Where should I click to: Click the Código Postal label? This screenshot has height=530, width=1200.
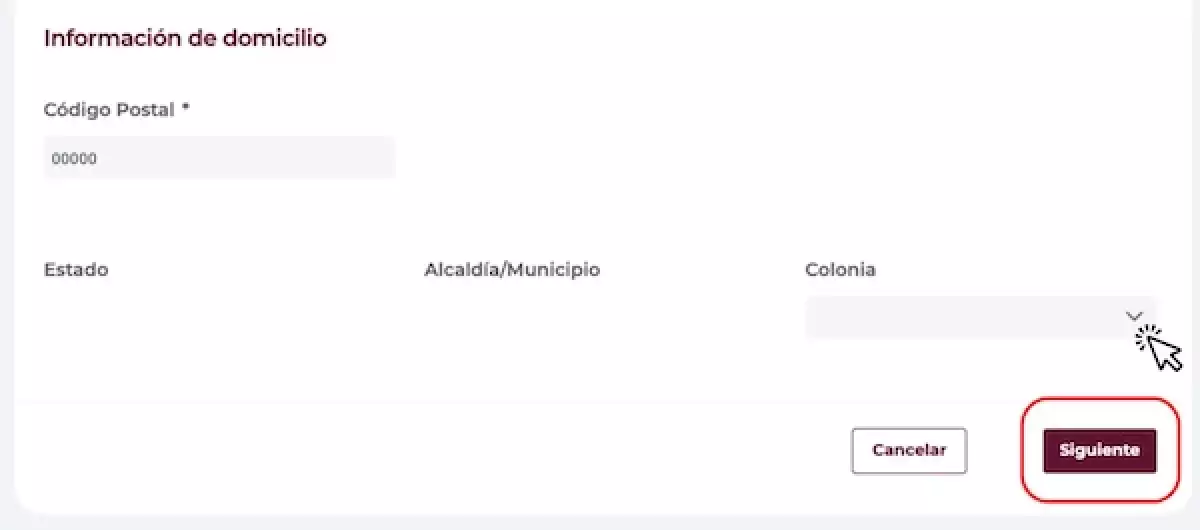(110, 110)
